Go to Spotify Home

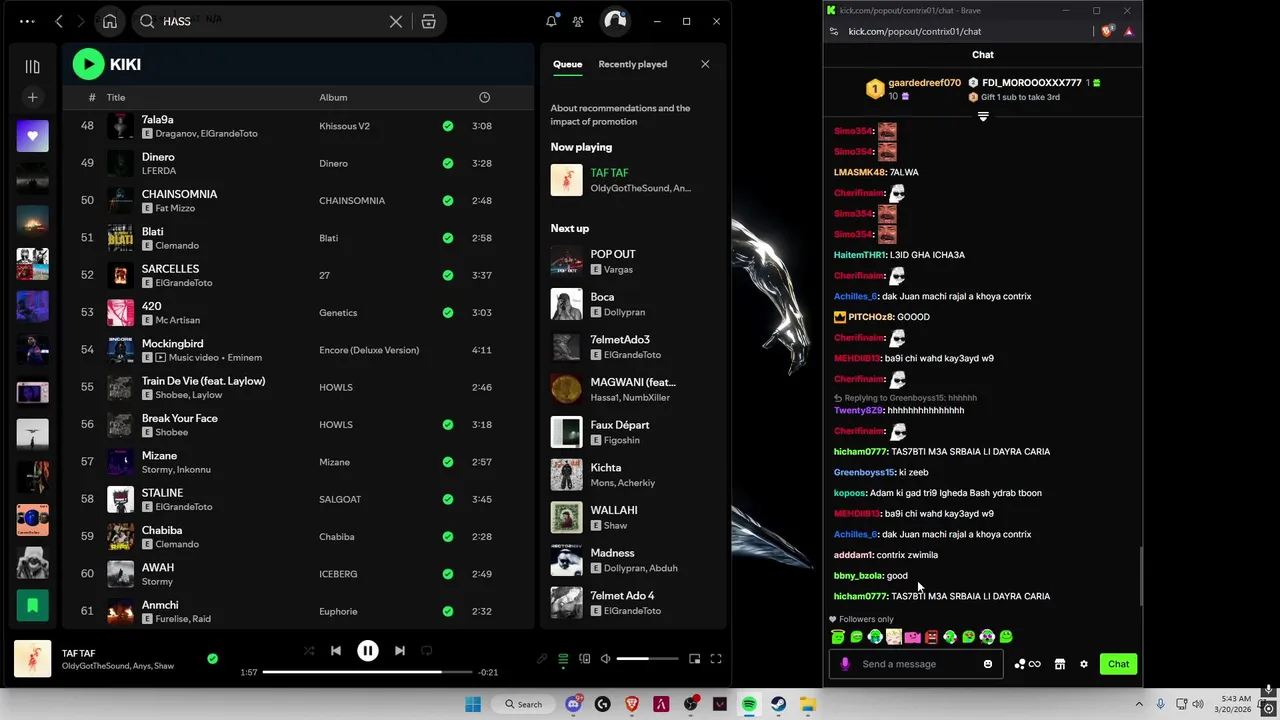pos(110,21)
